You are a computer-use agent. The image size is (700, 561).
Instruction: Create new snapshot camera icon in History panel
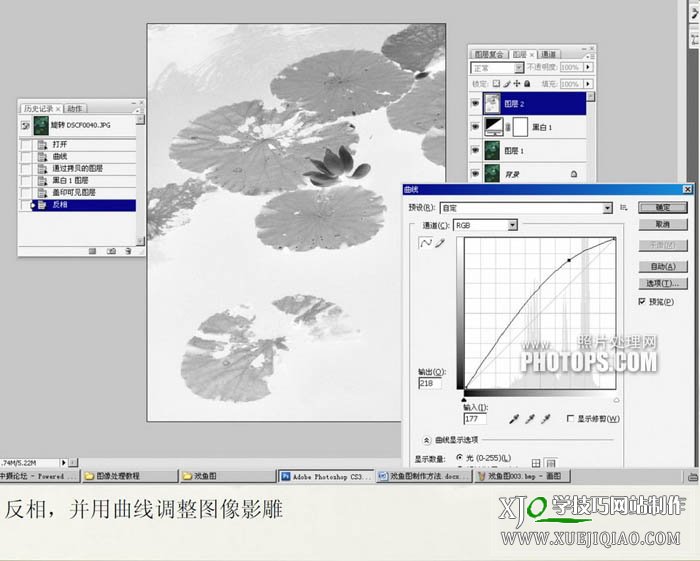111,251
